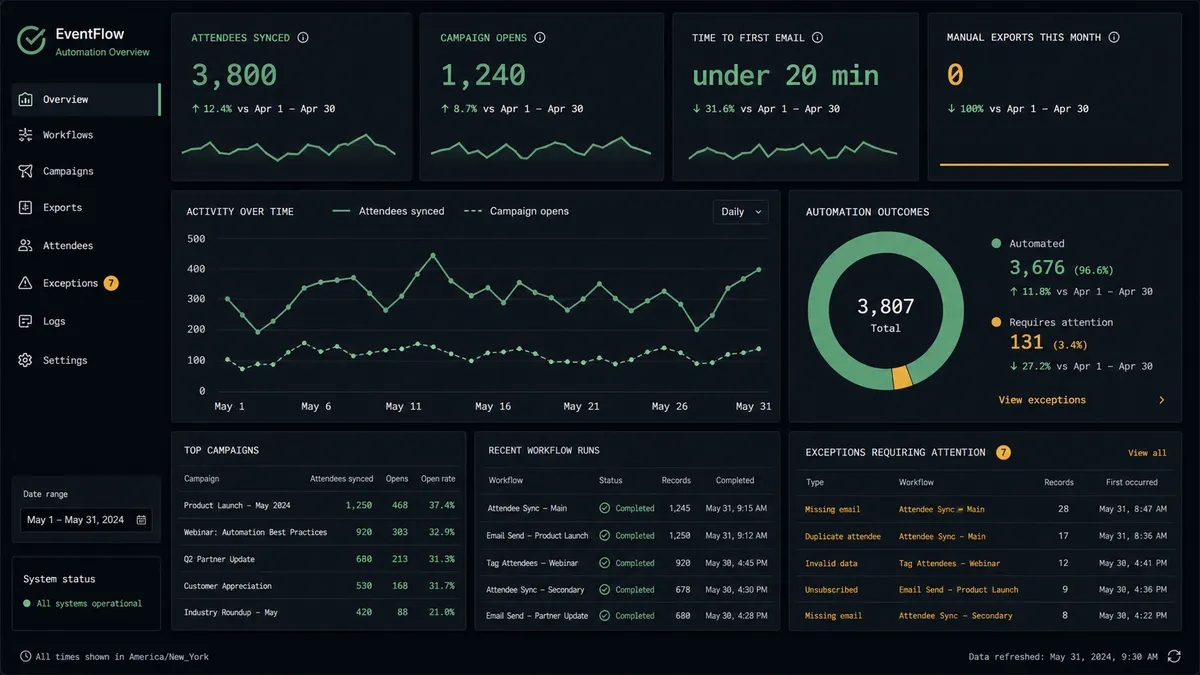Click the Exceptions warning triangle icon
1200x675 pixels.
(25, 283)
